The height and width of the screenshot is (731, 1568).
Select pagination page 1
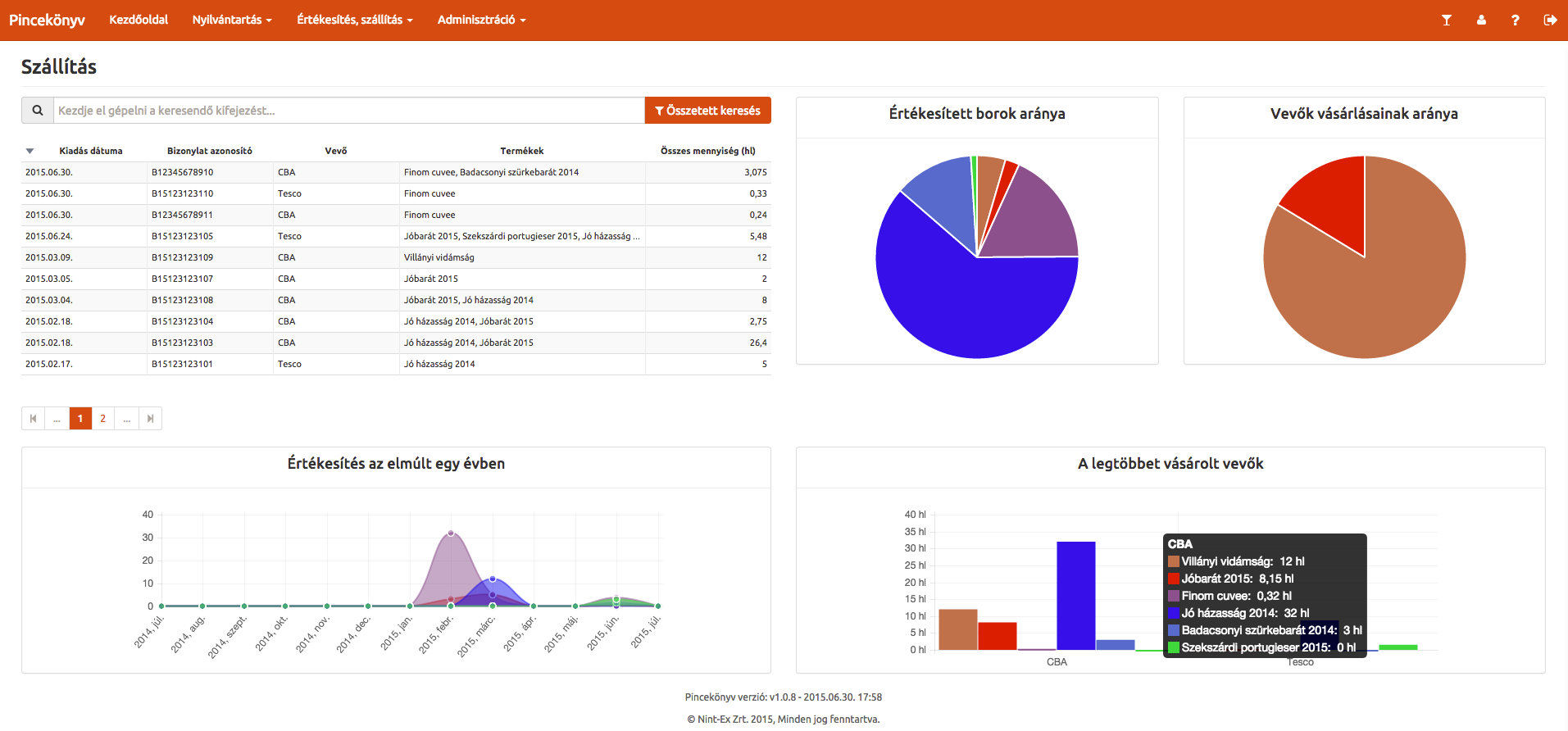pyautogui.click(x=80, y=419)
